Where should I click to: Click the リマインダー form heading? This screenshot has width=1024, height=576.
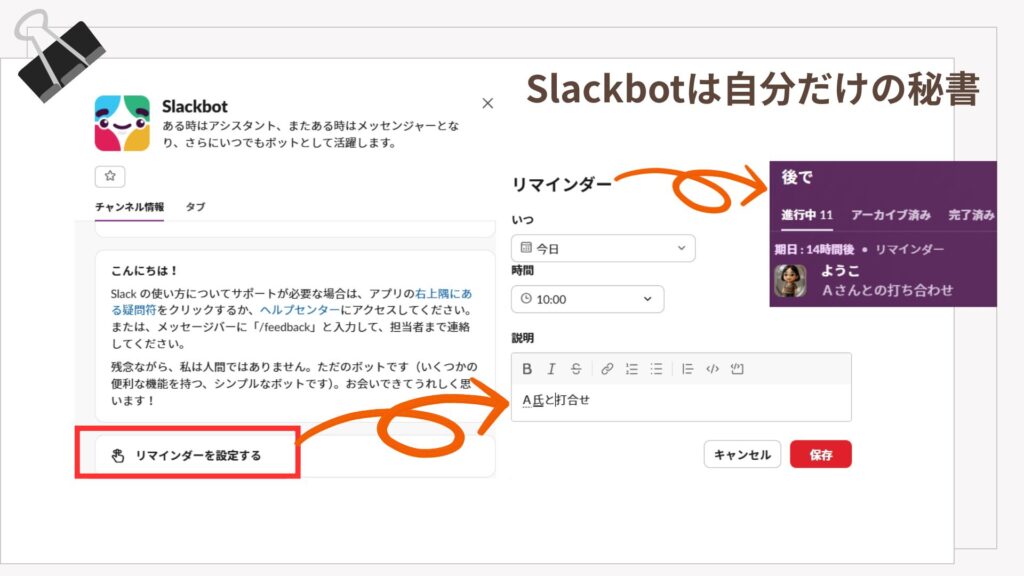561,185
